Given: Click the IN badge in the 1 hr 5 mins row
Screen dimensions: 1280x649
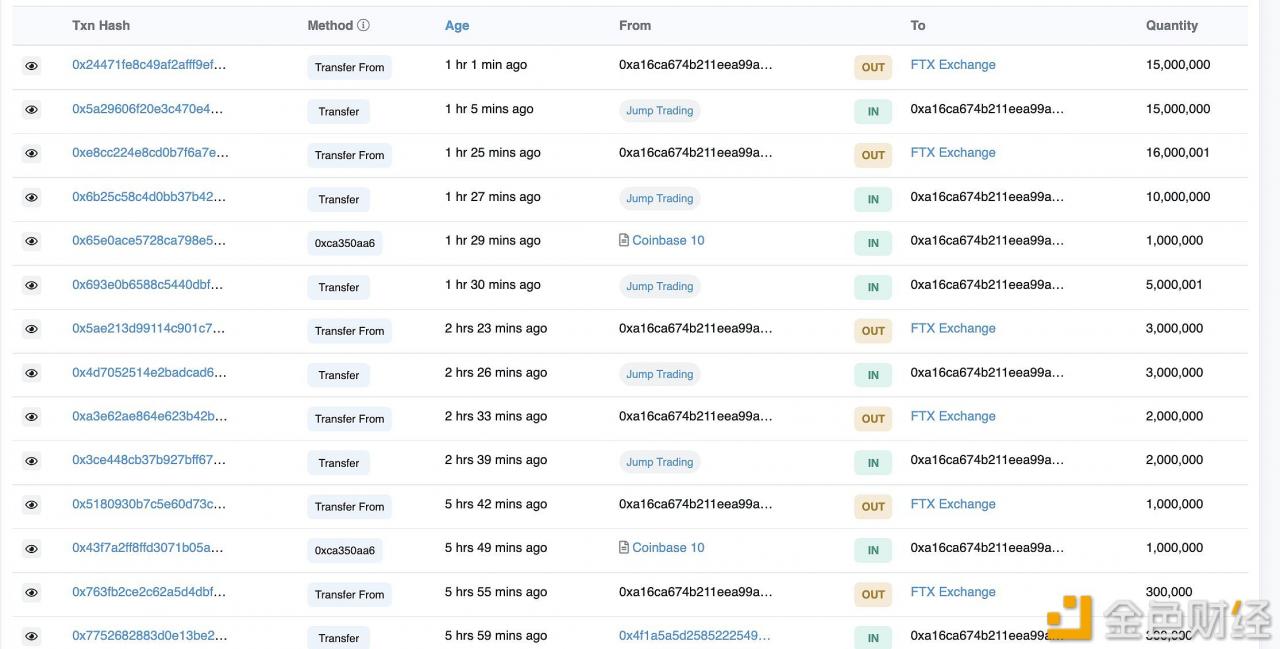Looking at the screenshot, I should click(x=873, y=112).
